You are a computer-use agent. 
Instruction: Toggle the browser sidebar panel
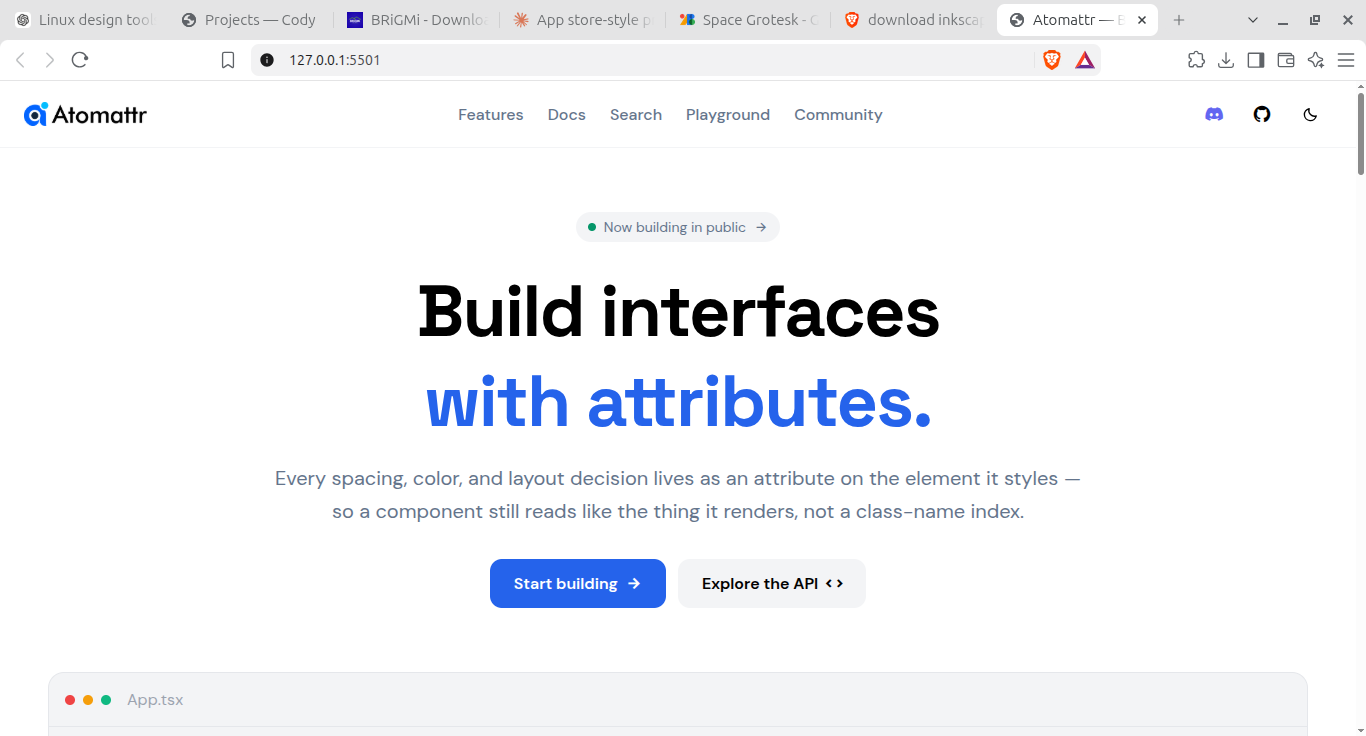click(x=1256, y=60)
